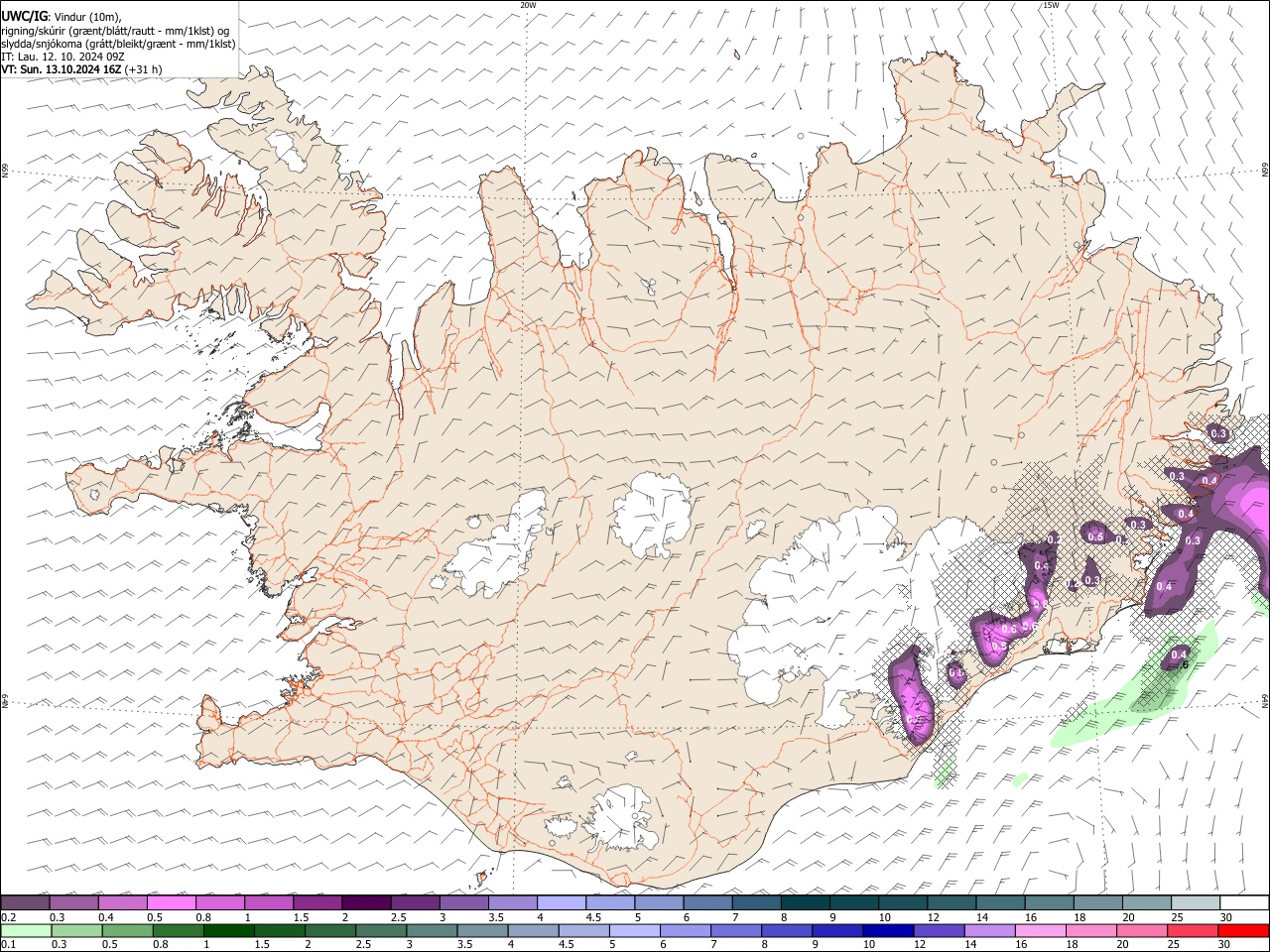
Task: Pick the darkest purple upper swatch between 2 and 2.5
Action: 366,902
